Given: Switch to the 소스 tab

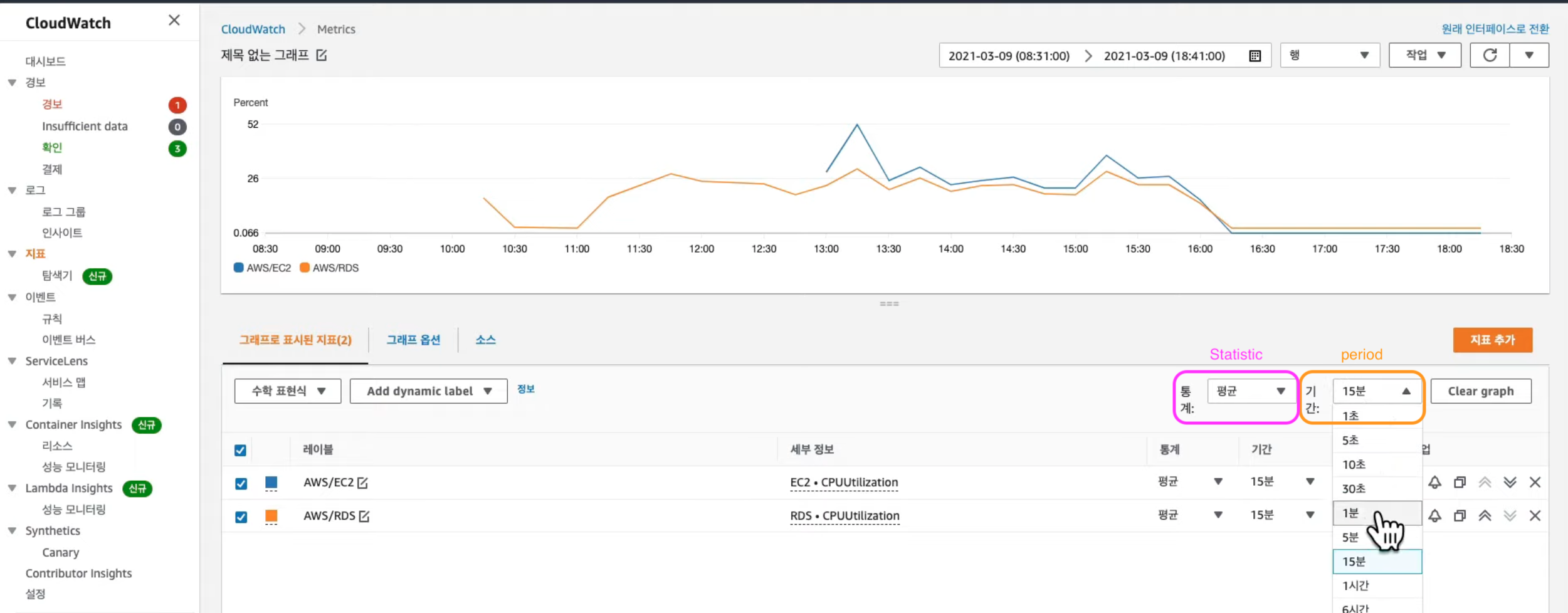Looking at the screenshot, I should (x=485, y=340).
